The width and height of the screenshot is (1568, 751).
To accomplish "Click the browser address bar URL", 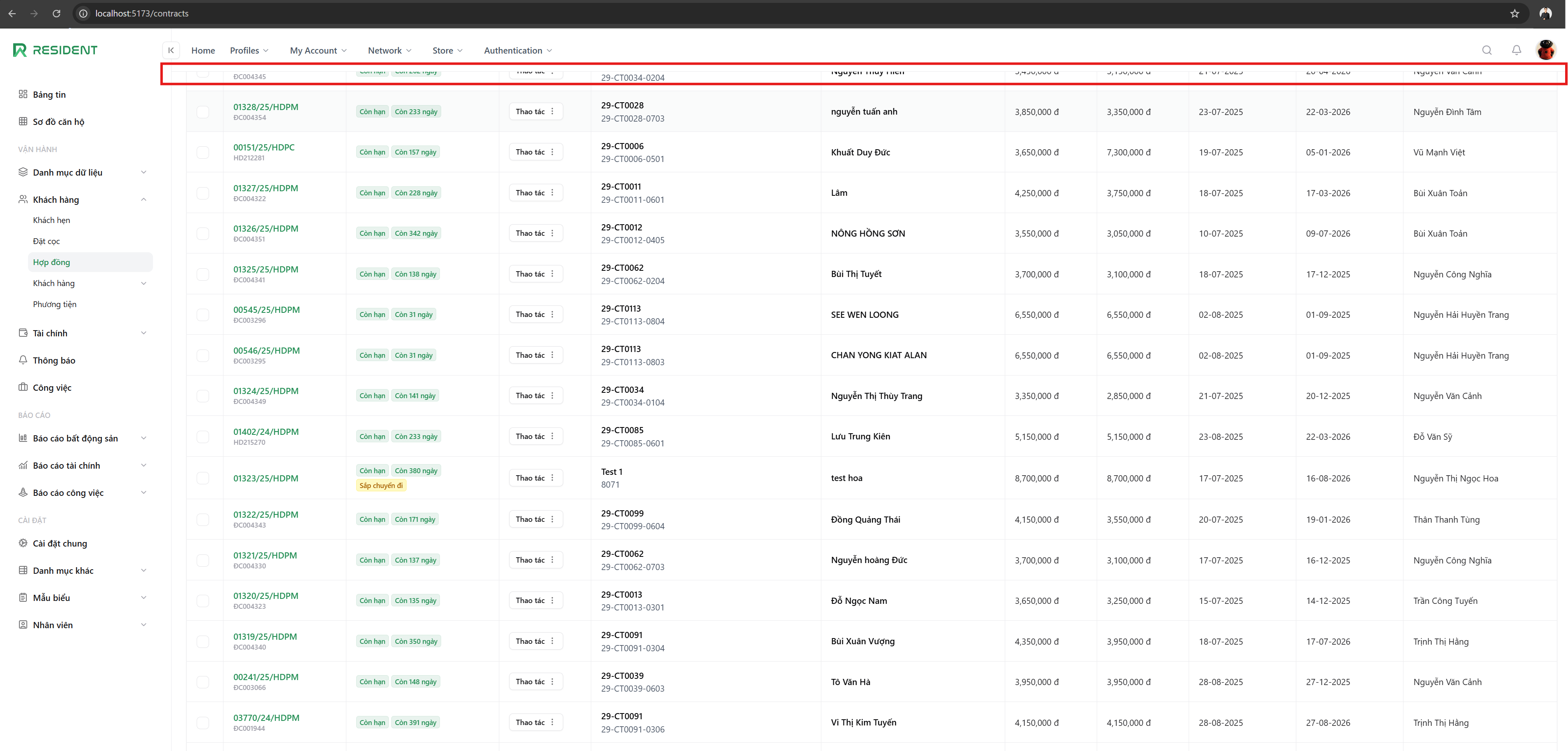I will click(x=142, y=13).
